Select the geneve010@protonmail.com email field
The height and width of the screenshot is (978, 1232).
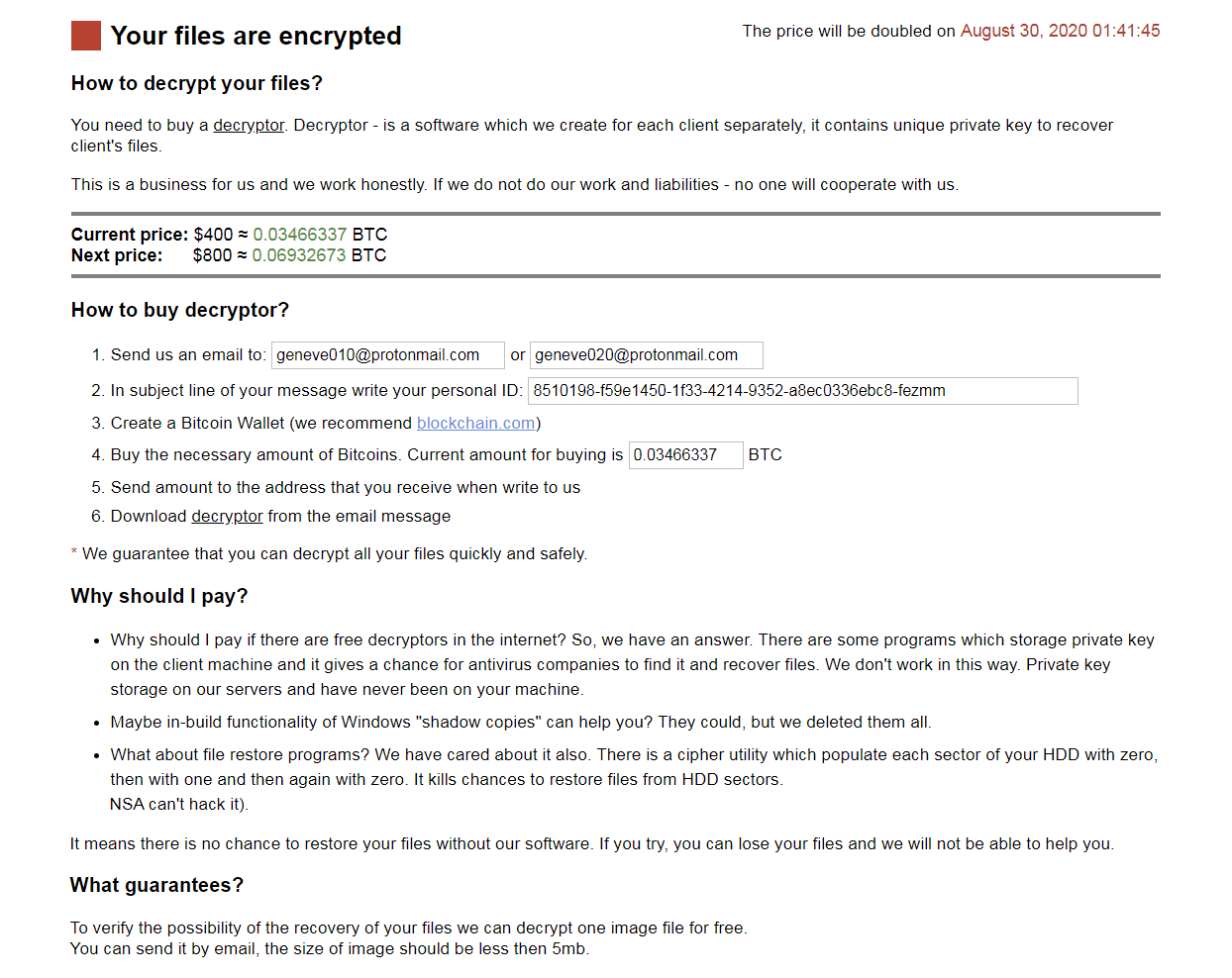point(388,355)
